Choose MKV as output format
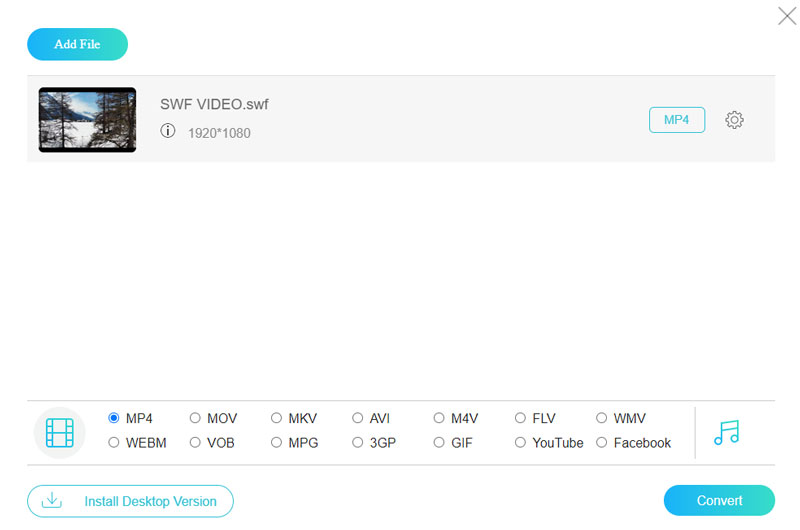 pos(277,418)
